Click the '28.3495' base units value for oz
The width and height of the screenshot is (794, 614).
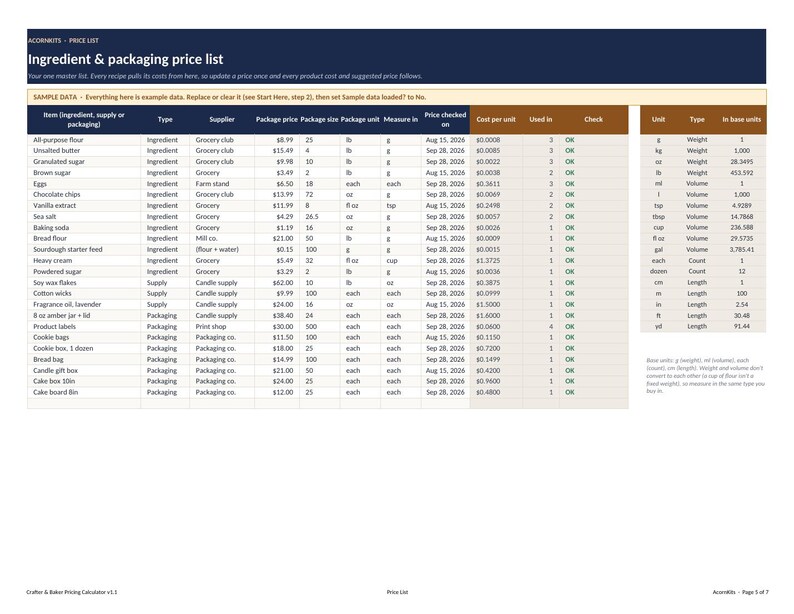(741, 161)
